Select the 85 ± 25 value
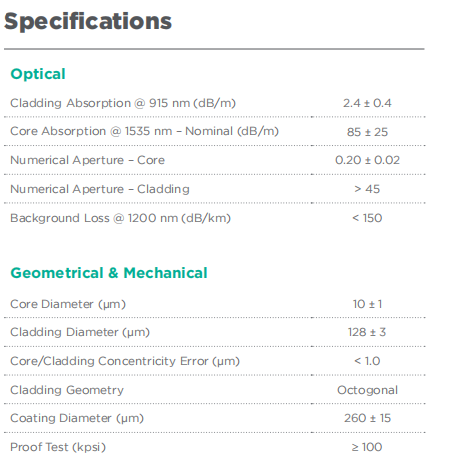Image resolution: width=450 pixels, height=459 pixels. (x=367, y=132)
